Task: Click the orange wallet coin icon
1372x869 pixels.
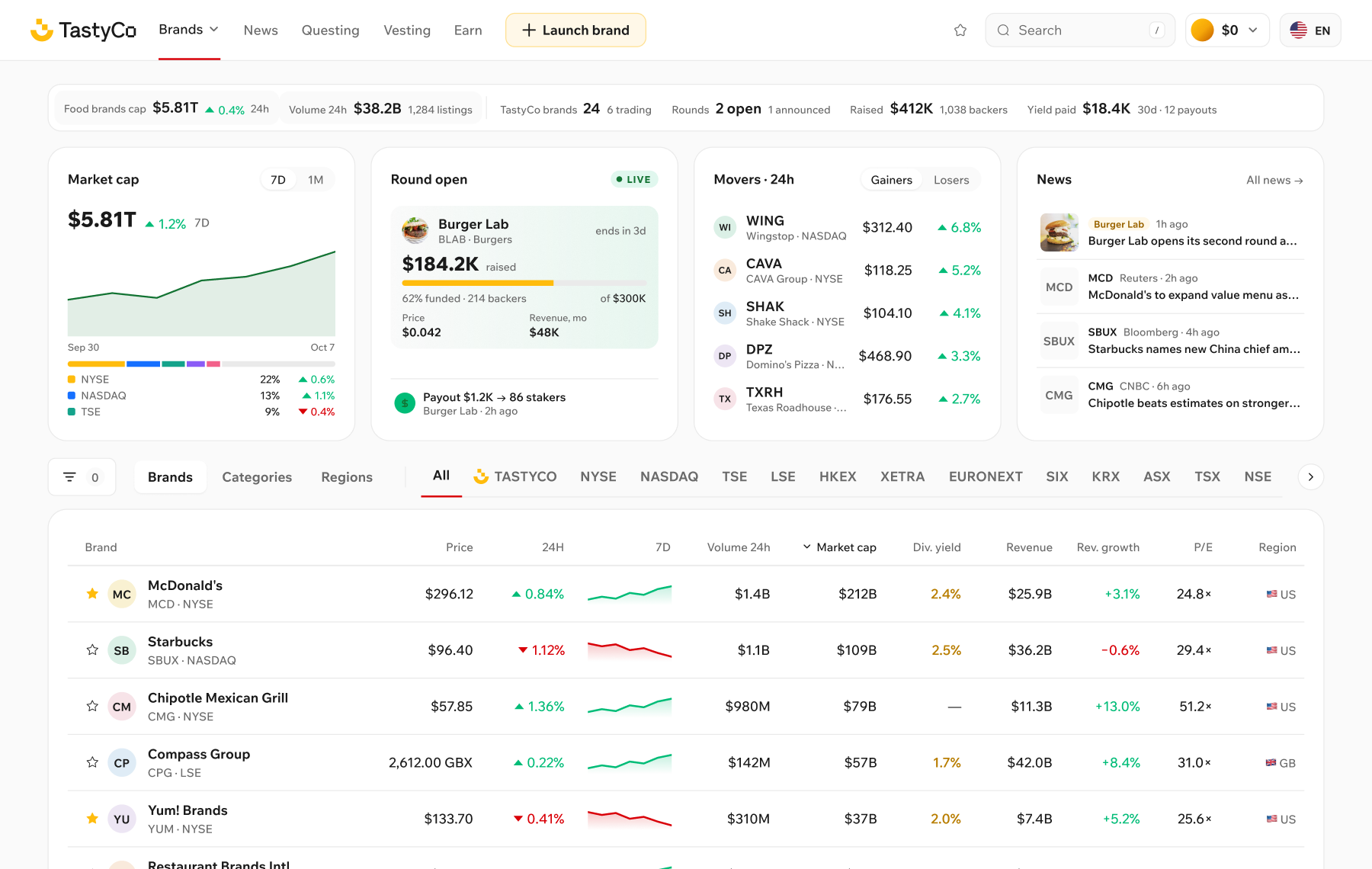Action: coord(1202,30)
